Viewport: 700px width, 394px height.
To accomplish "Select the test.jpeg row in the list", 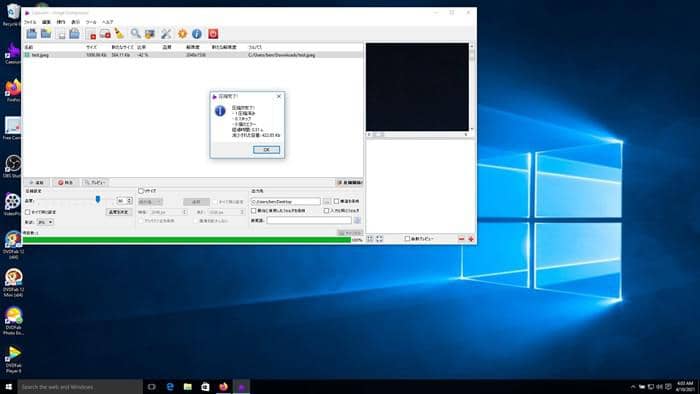I will tap(192, 55).
